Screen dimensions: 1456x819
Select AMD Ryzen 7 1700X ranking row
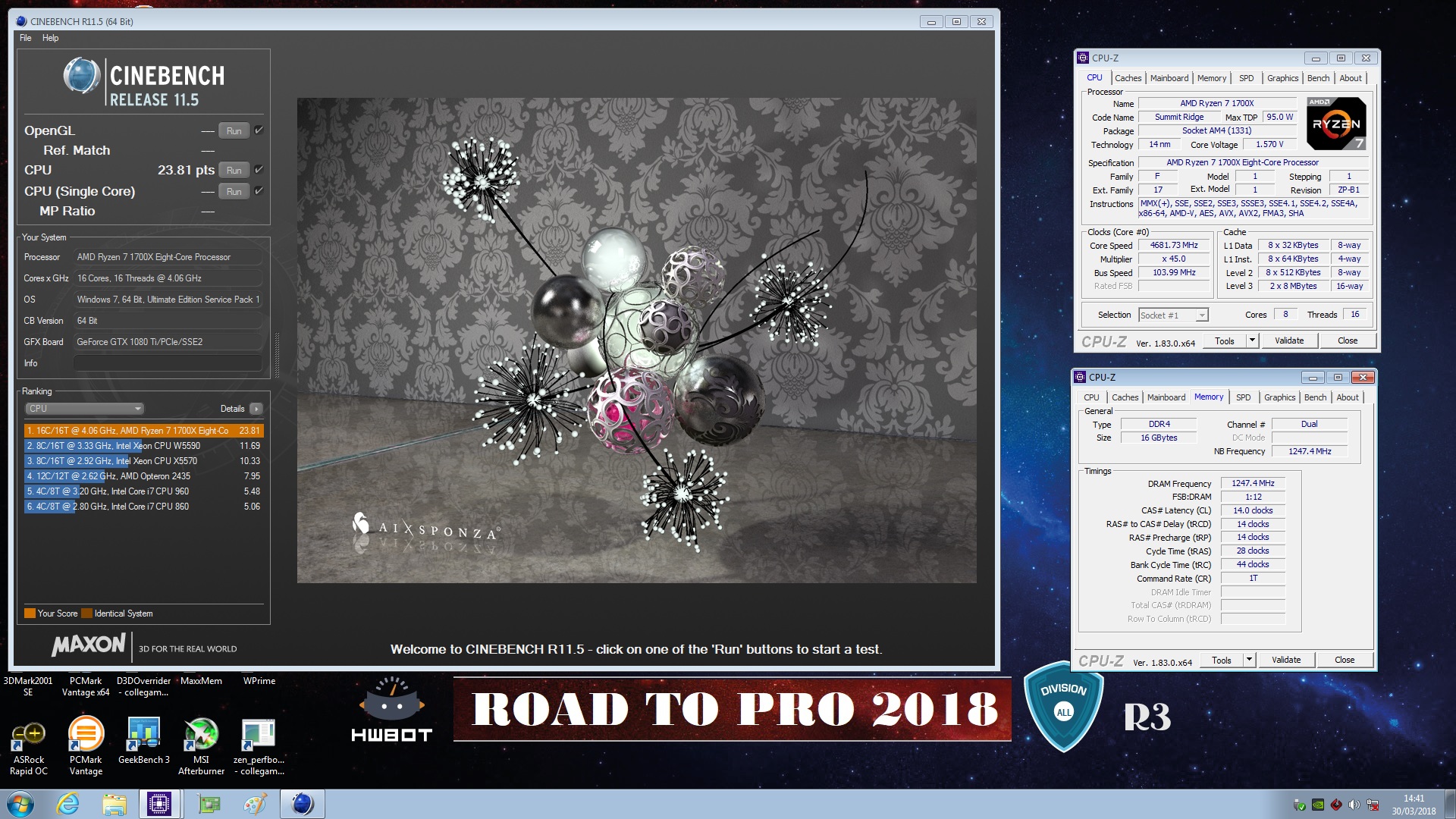(143, 431)
